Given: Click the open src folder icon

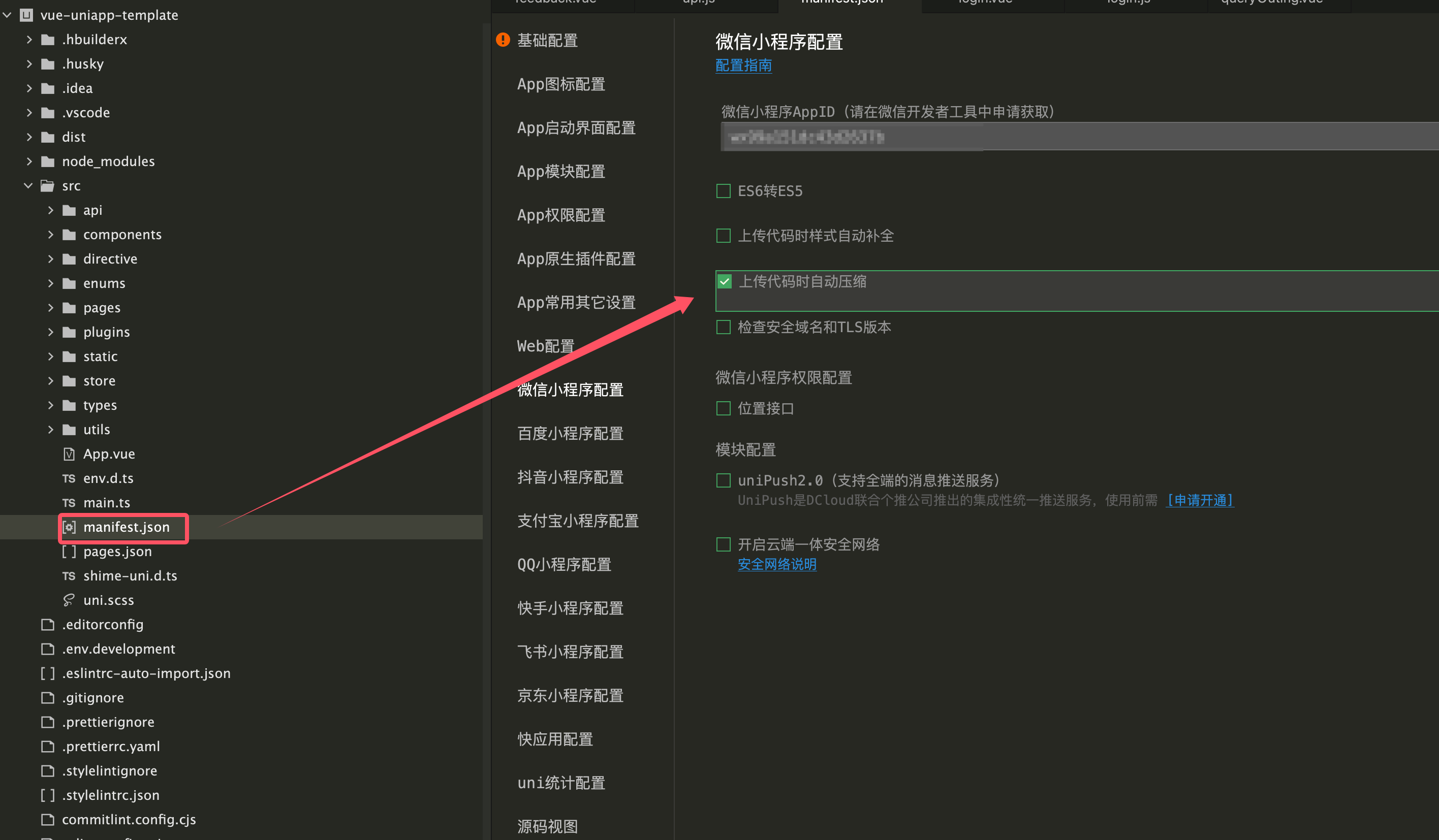Looking at the screenshot, I should [48, 186].
